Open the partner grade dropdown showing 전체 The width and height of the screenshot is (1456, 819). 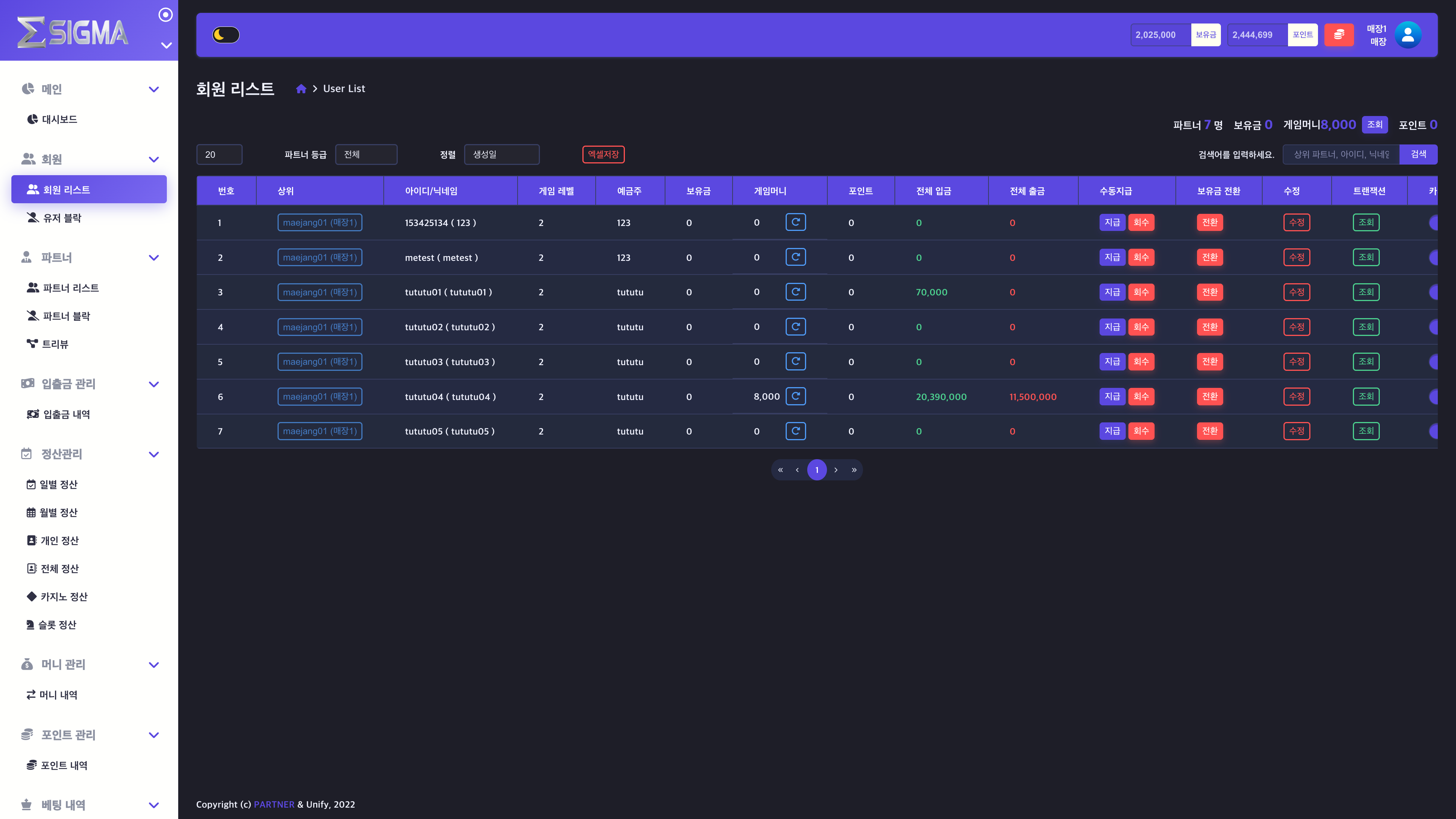click(x=366, y=154)
